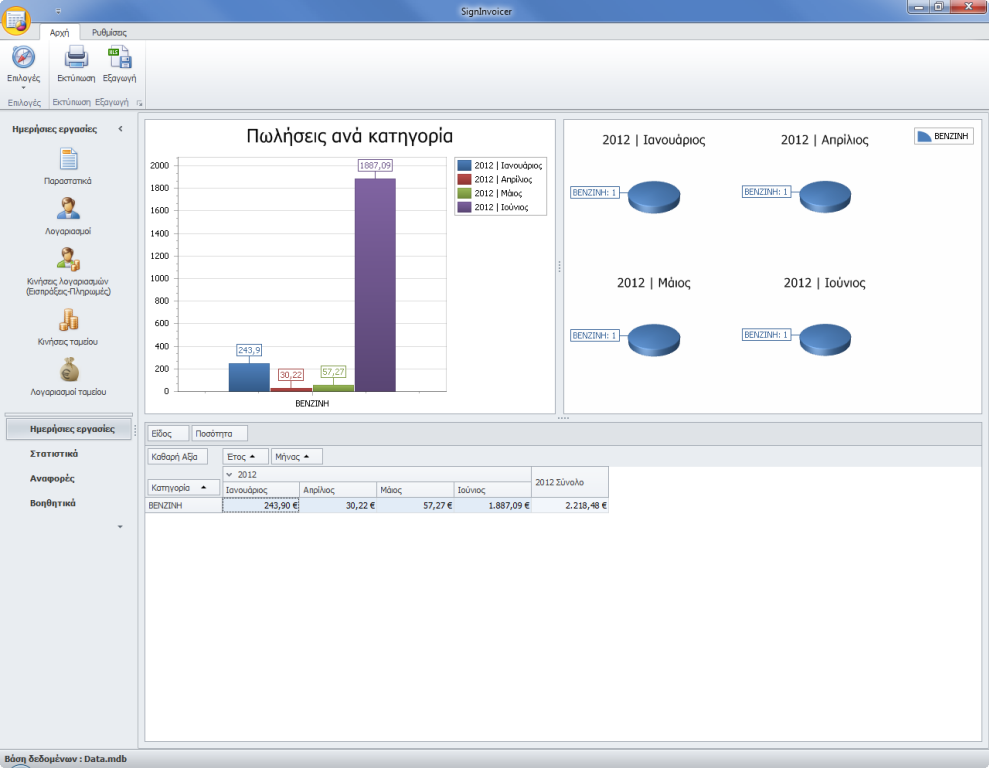This screenshot has height=768, width=989.
Task: Select Αναφορές navigation group
Action: [x=52, y=478]
